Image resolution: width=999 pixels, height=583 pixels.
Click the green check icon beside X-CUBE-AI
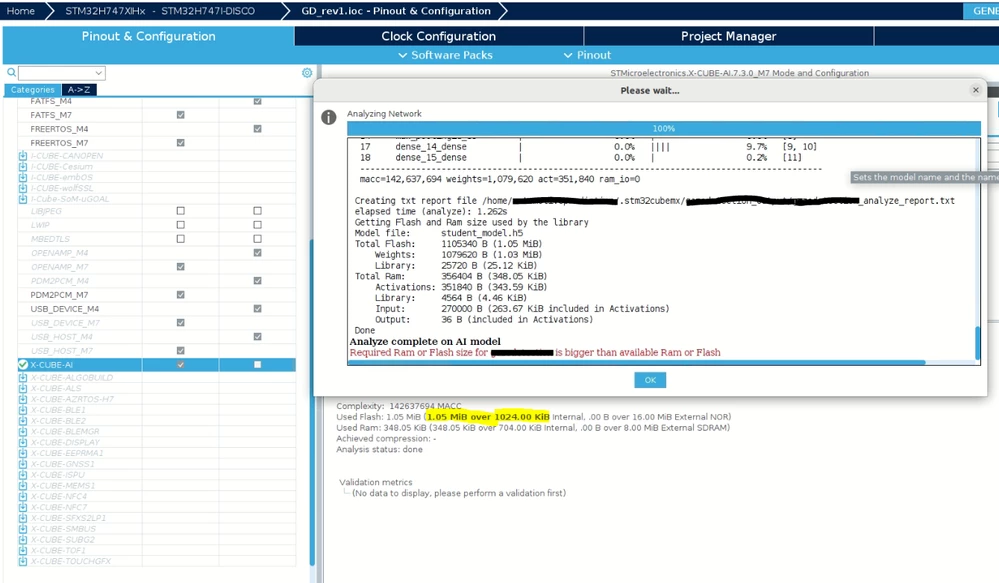[23, 364]
